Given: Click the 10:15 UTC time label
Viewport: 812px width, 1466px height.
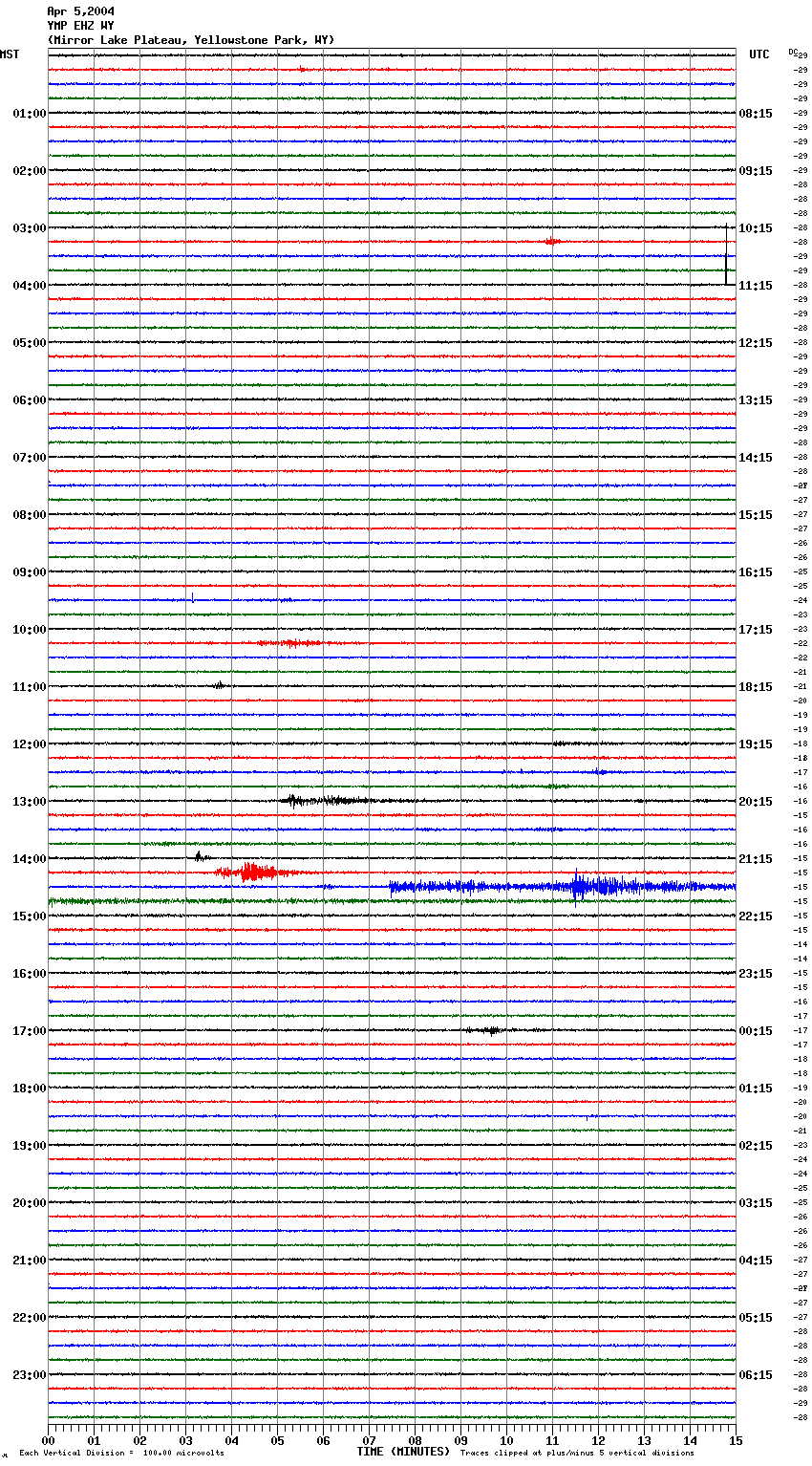Looking at the screenshot, I should click(756, 228).
